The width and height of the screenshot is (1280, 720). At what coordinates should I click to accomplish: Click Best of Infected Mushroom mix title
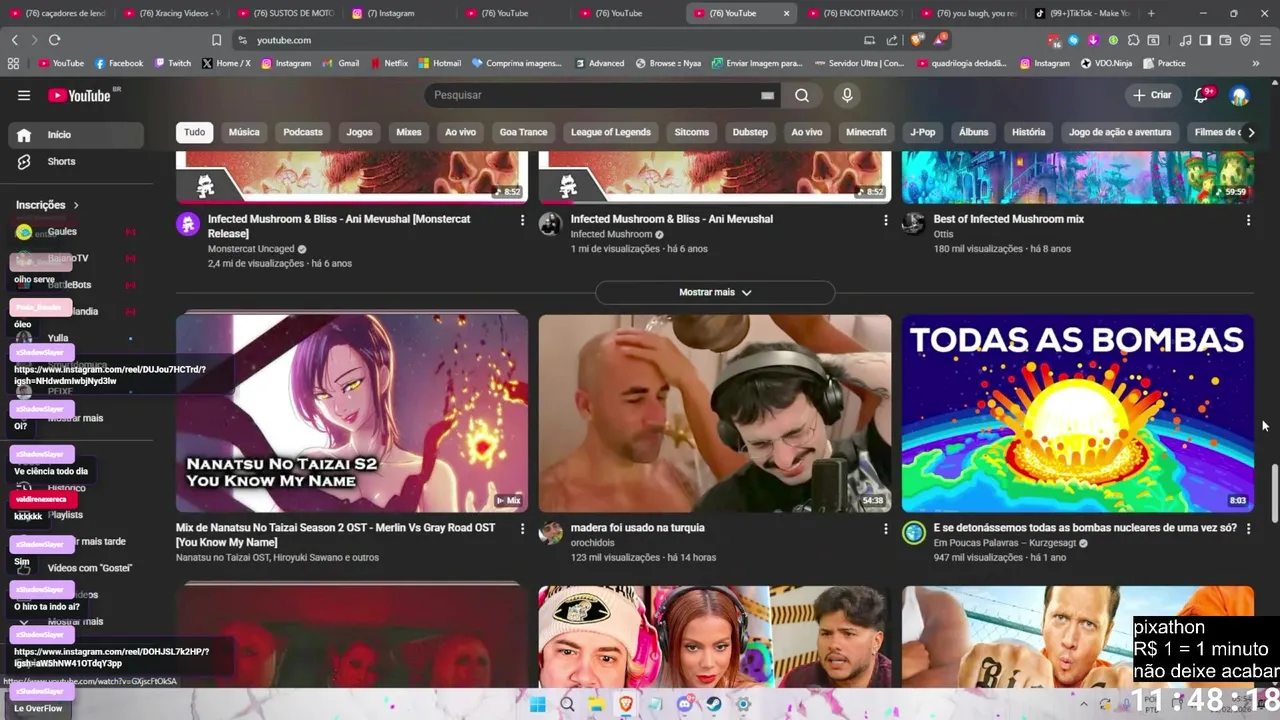[x=1009, y=219]
